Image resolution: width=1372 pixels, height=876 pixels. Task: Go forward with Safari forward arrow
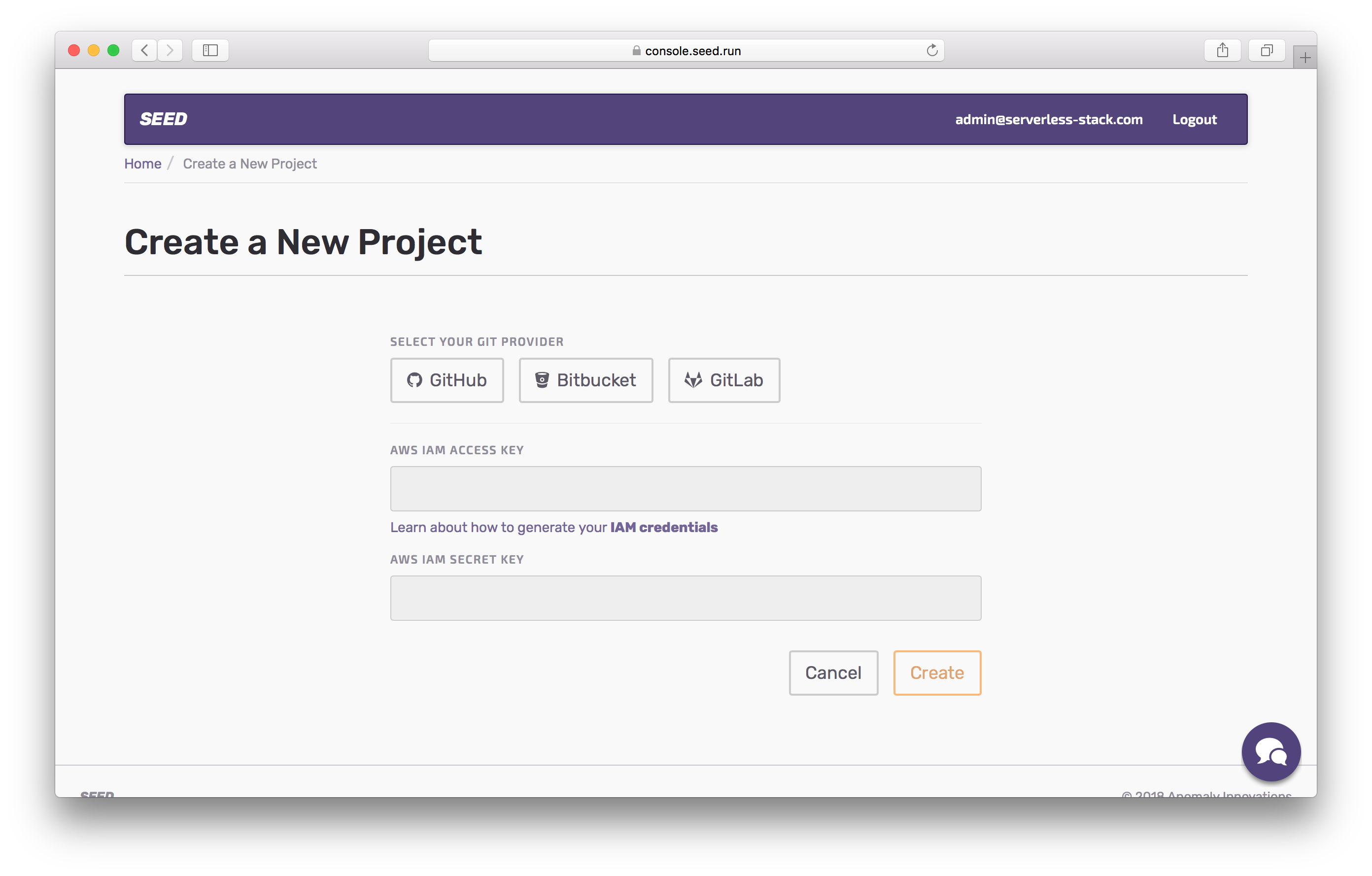[171, 51]
